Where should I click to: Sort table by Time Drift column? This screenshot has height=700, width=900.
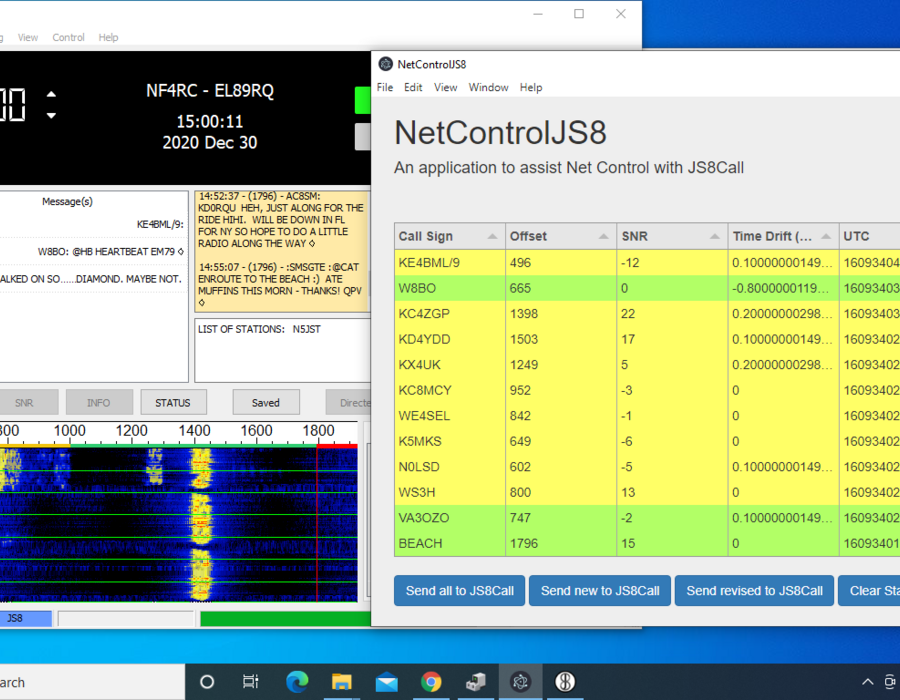point(783,236)
